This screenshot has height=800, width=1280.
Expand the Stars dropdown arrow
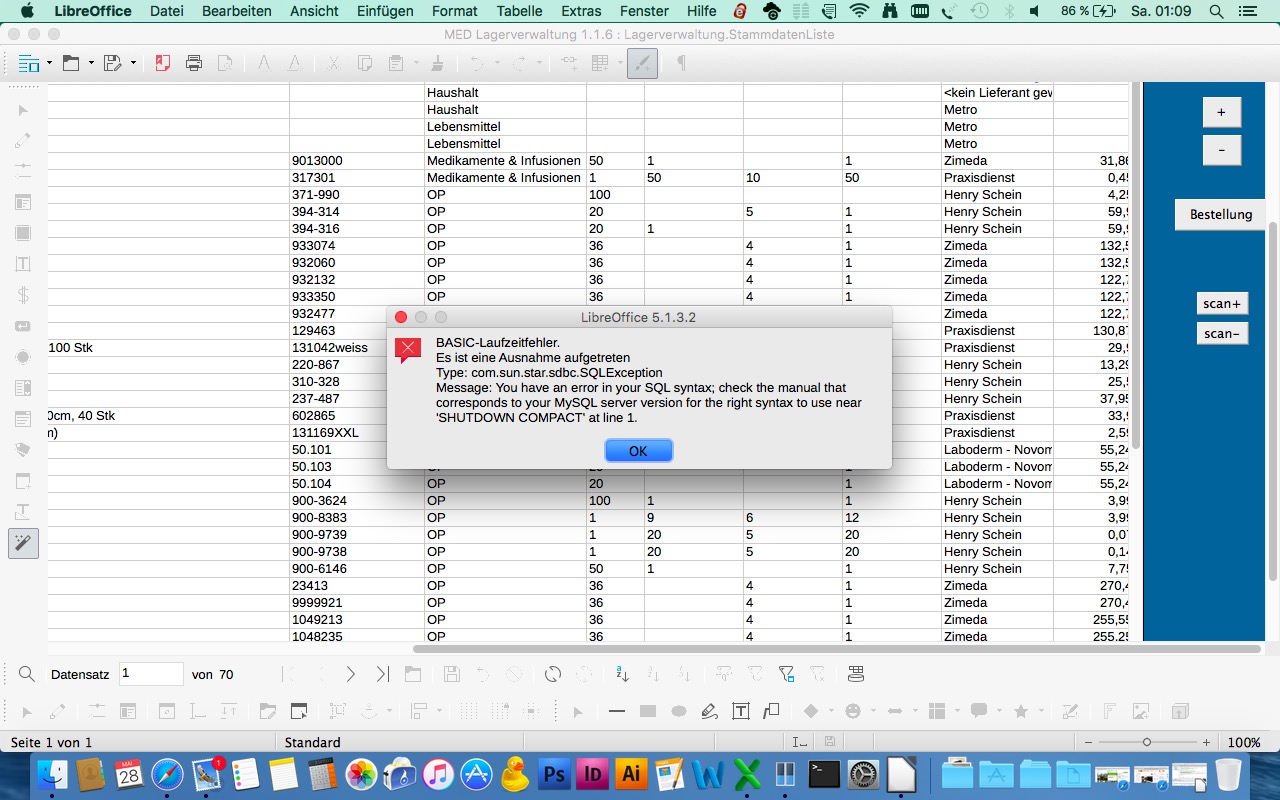1041,711
